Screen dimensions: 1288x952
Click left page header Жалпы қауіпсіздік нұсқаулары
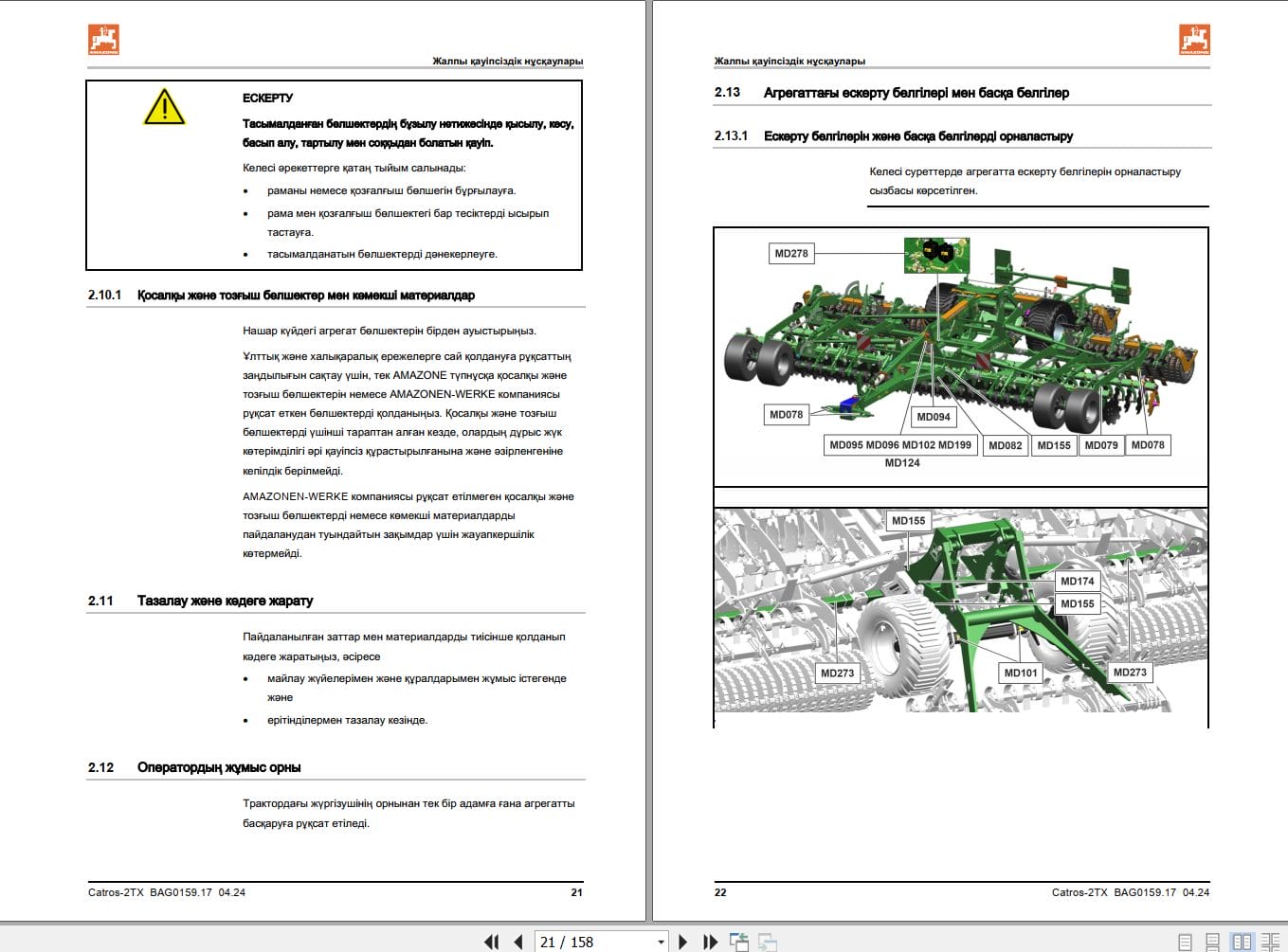pyautogui.click(x=508, y=61)
